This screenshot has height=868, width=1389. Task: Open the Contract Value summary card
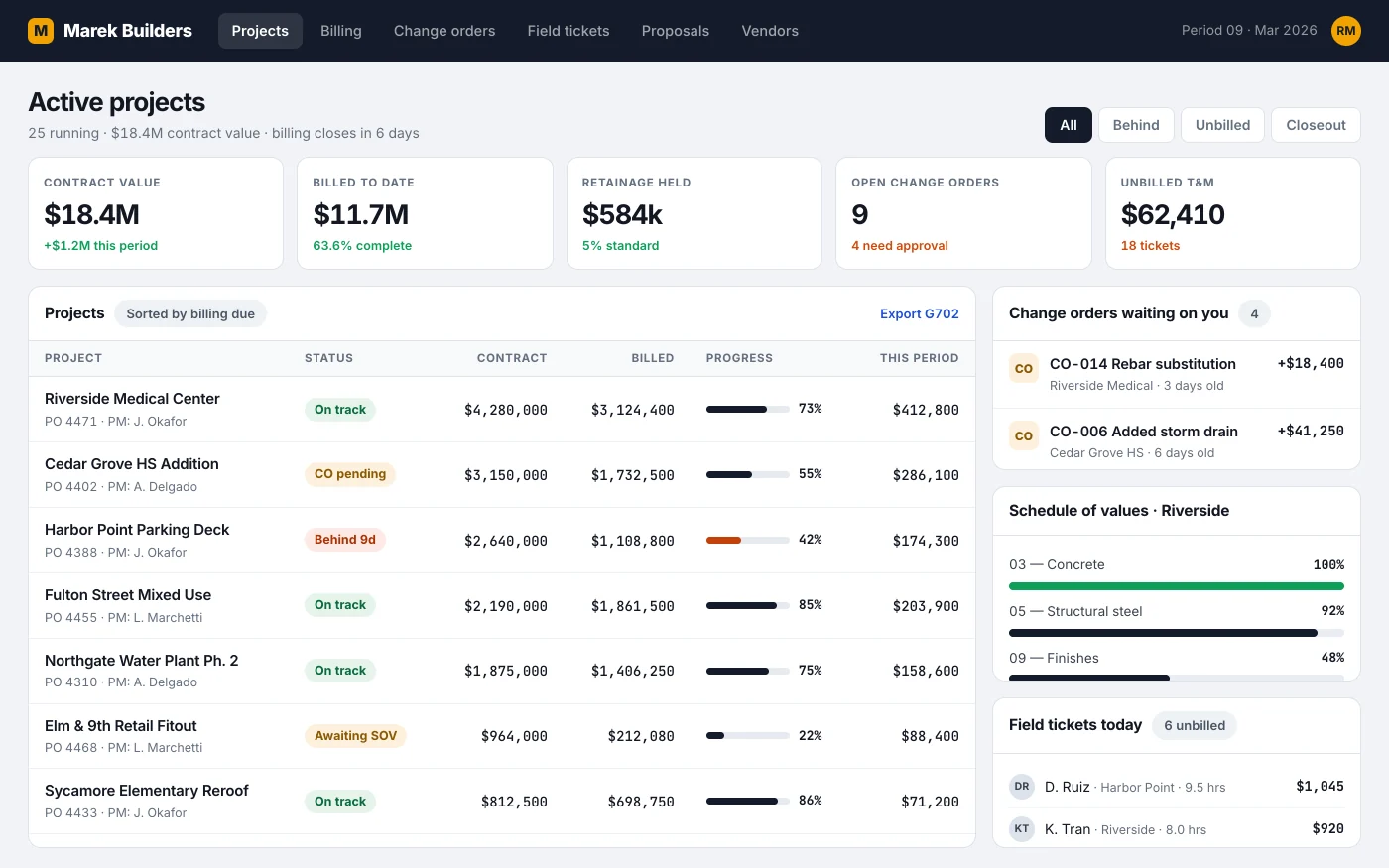click(156, 213)
